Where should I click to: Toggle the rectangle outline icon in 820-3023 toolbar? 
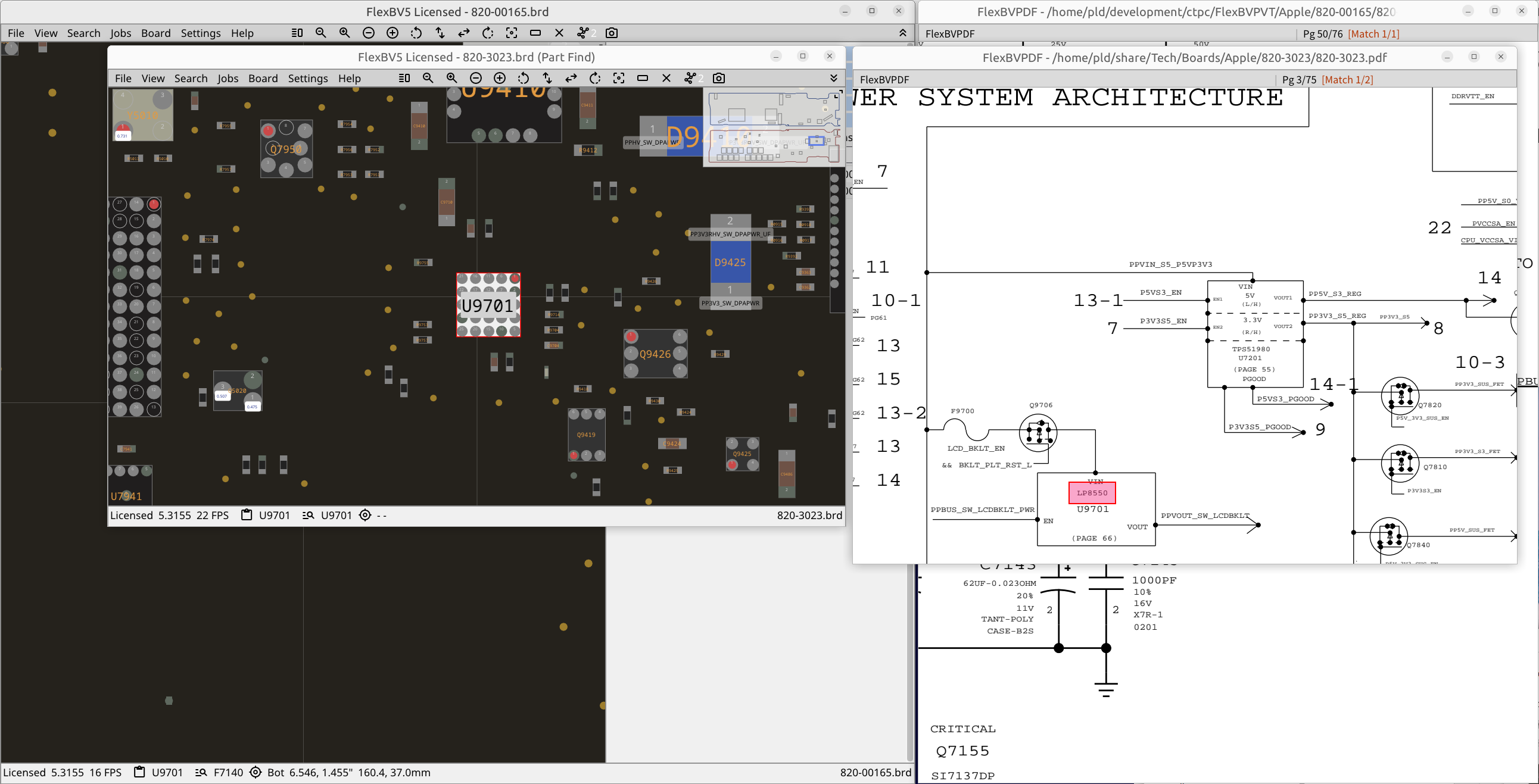click(x=643, y=78)
